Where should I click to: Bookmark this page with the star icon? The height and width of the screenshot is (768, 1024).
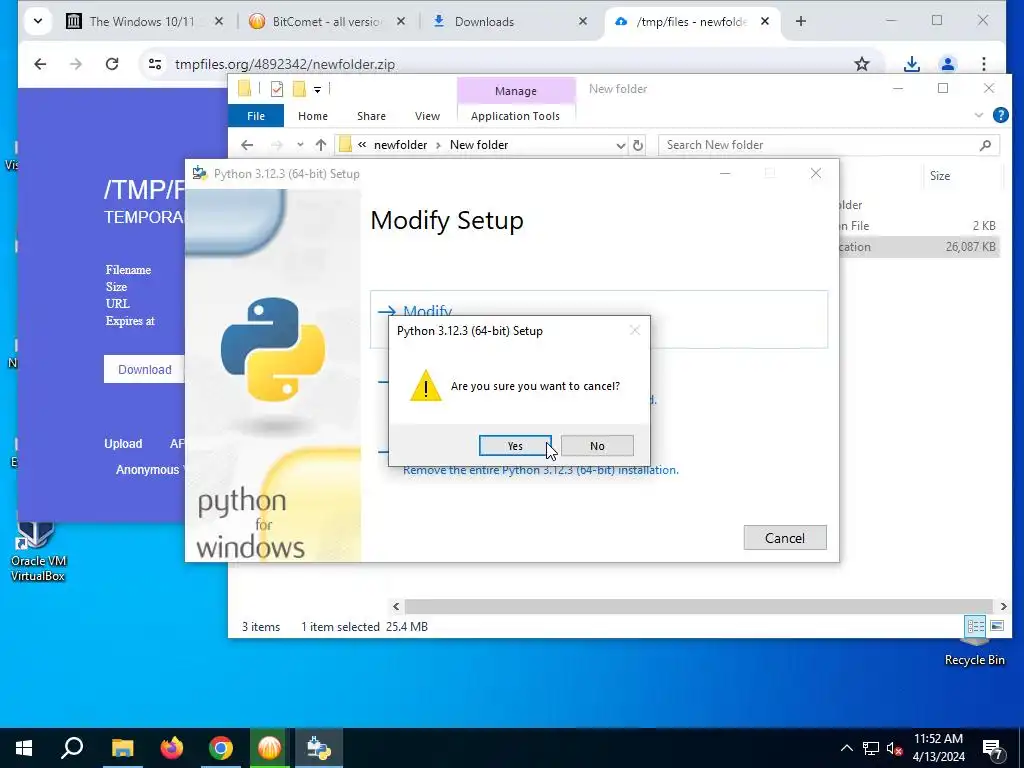[x=862, y=64]
